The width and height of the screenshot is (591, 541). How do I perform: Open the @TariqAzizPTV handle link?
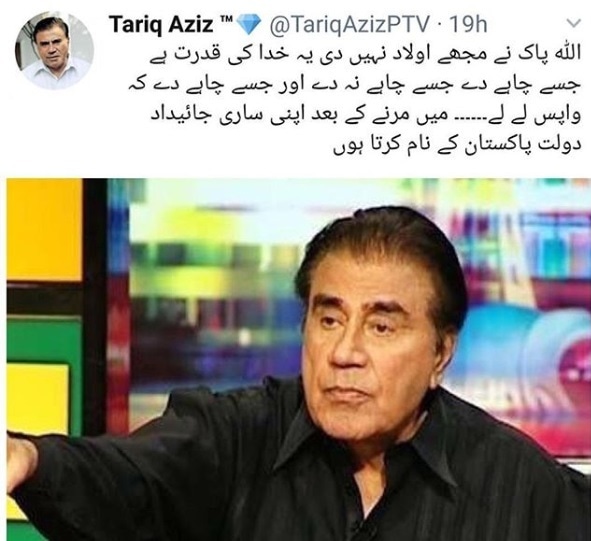pyautogui.click(x=349, y=24)
